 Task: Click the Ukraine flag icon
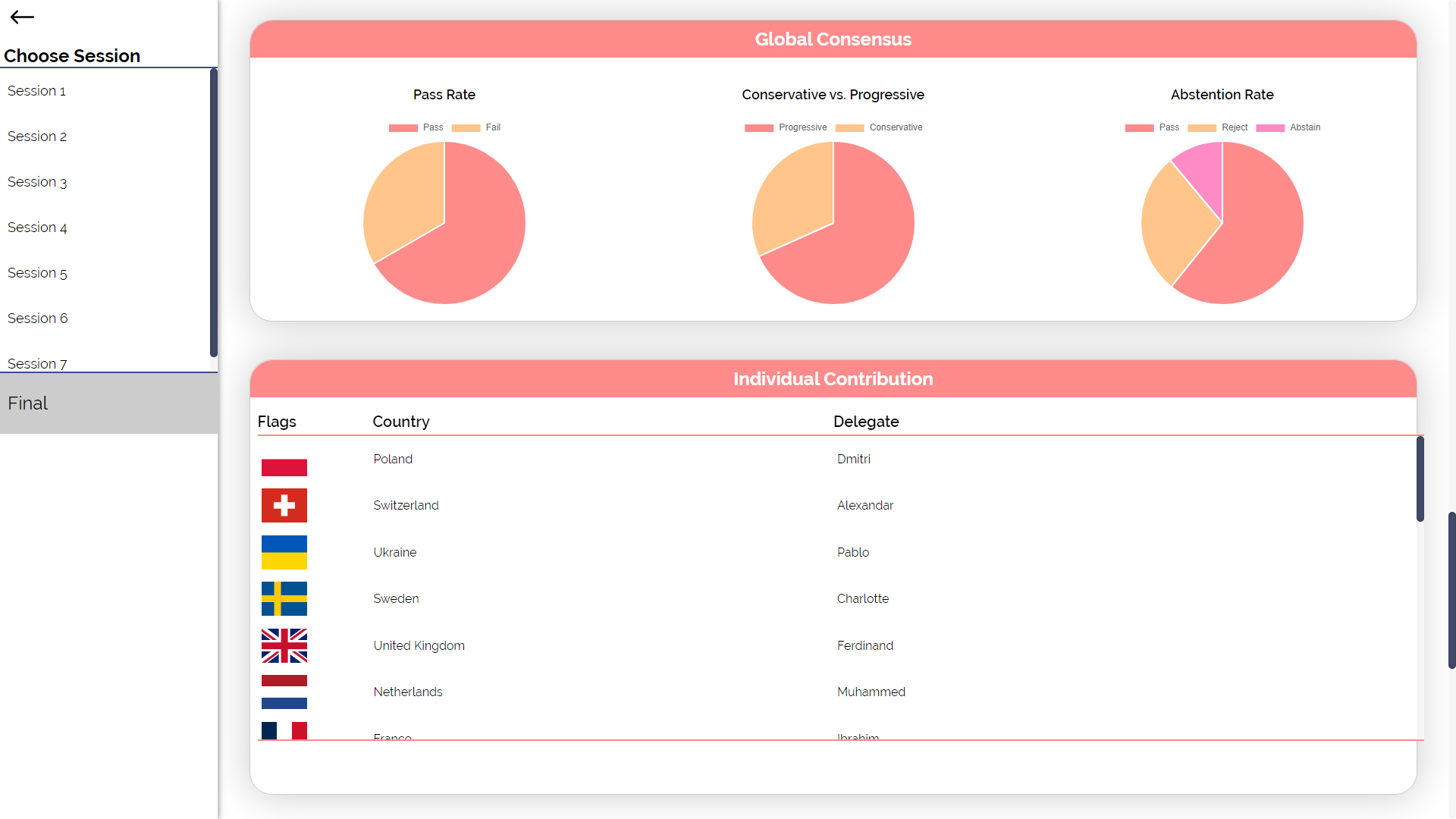284,552
